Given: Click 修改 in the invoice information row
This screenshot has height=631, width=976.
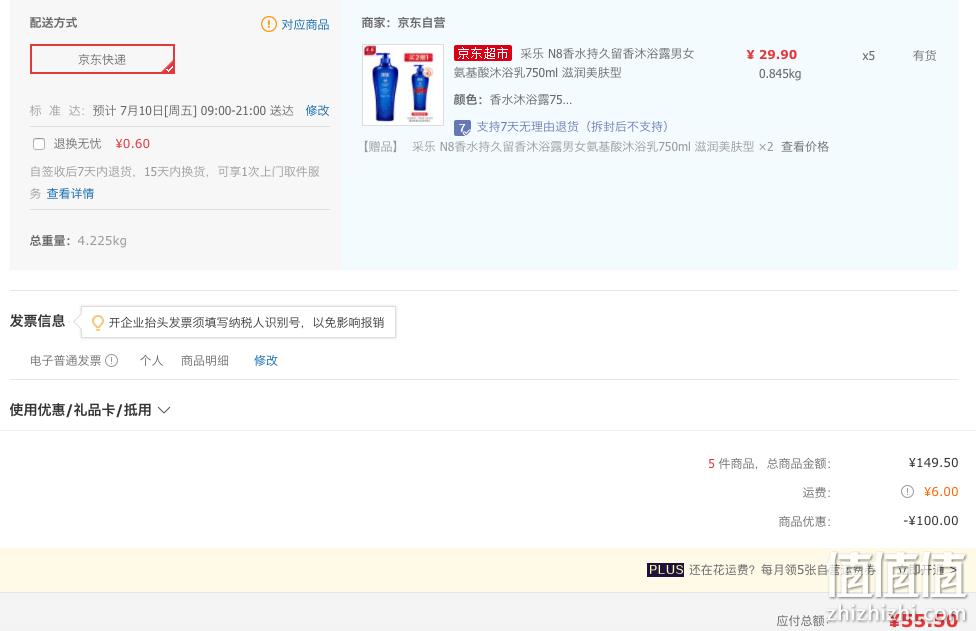Looking at the screenshot, I should 266,360.
